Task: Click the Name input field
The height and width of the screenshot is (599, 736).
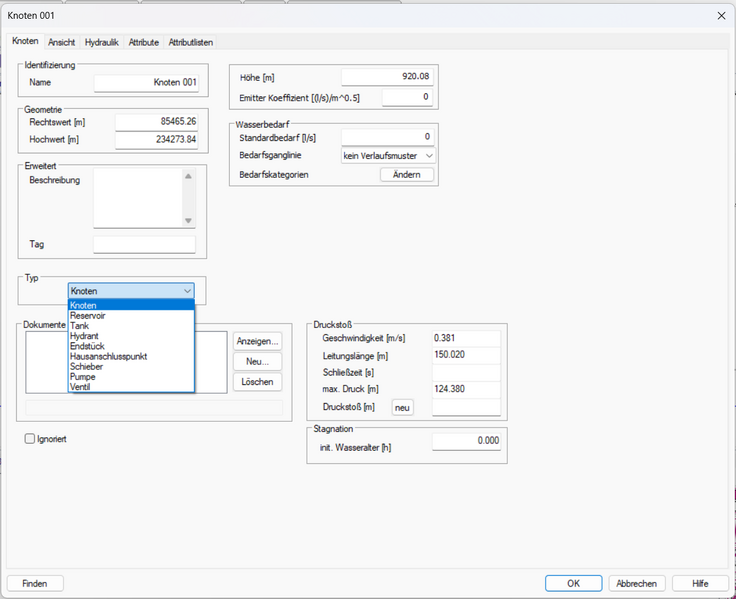Action: click(x=146, y=83)
